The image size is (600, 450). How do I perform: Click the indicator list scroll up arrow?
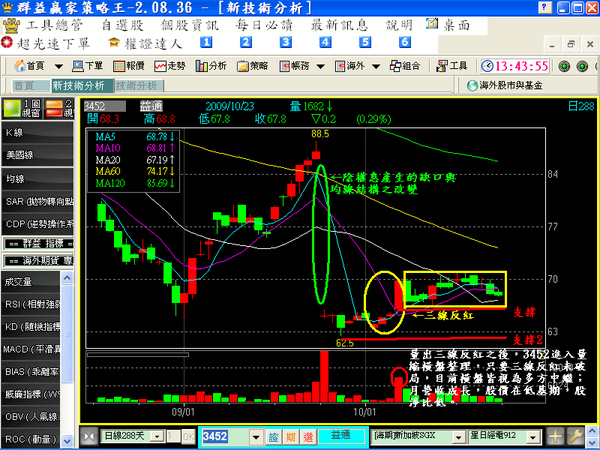[x=67, y=278]
